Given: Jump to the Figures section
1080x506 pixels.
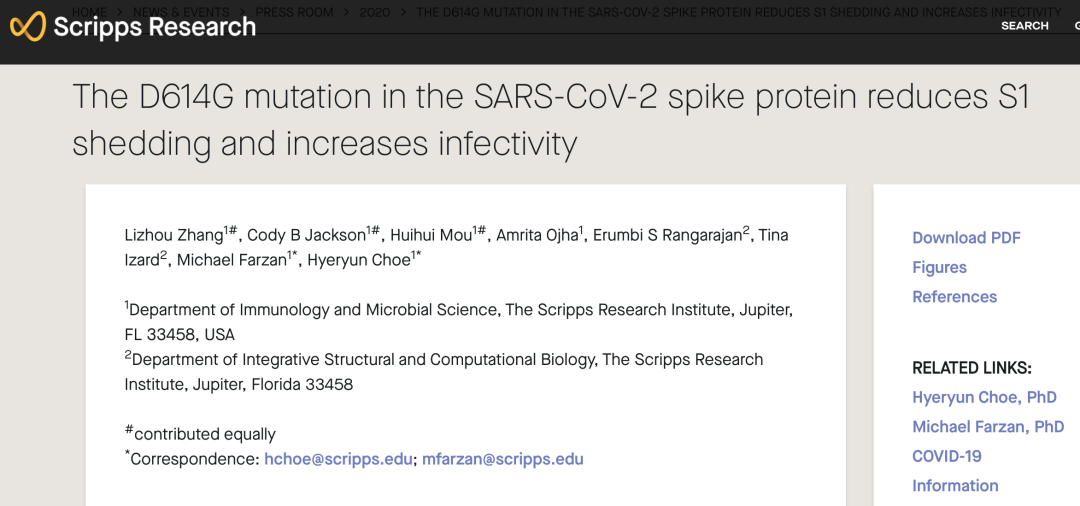Looking at the screenshot, I should (939, 267).
